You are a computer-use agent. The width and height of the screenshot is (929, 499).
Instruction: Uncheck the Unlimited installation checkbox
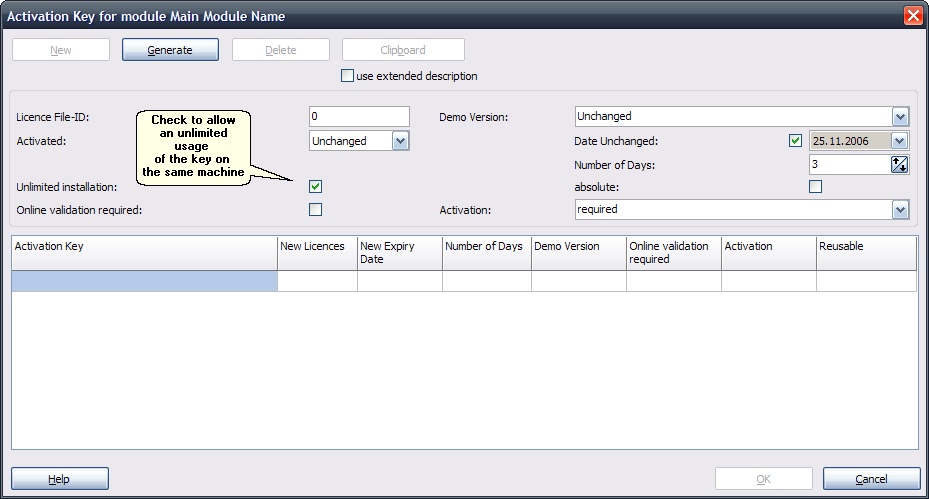coord(316,187)
